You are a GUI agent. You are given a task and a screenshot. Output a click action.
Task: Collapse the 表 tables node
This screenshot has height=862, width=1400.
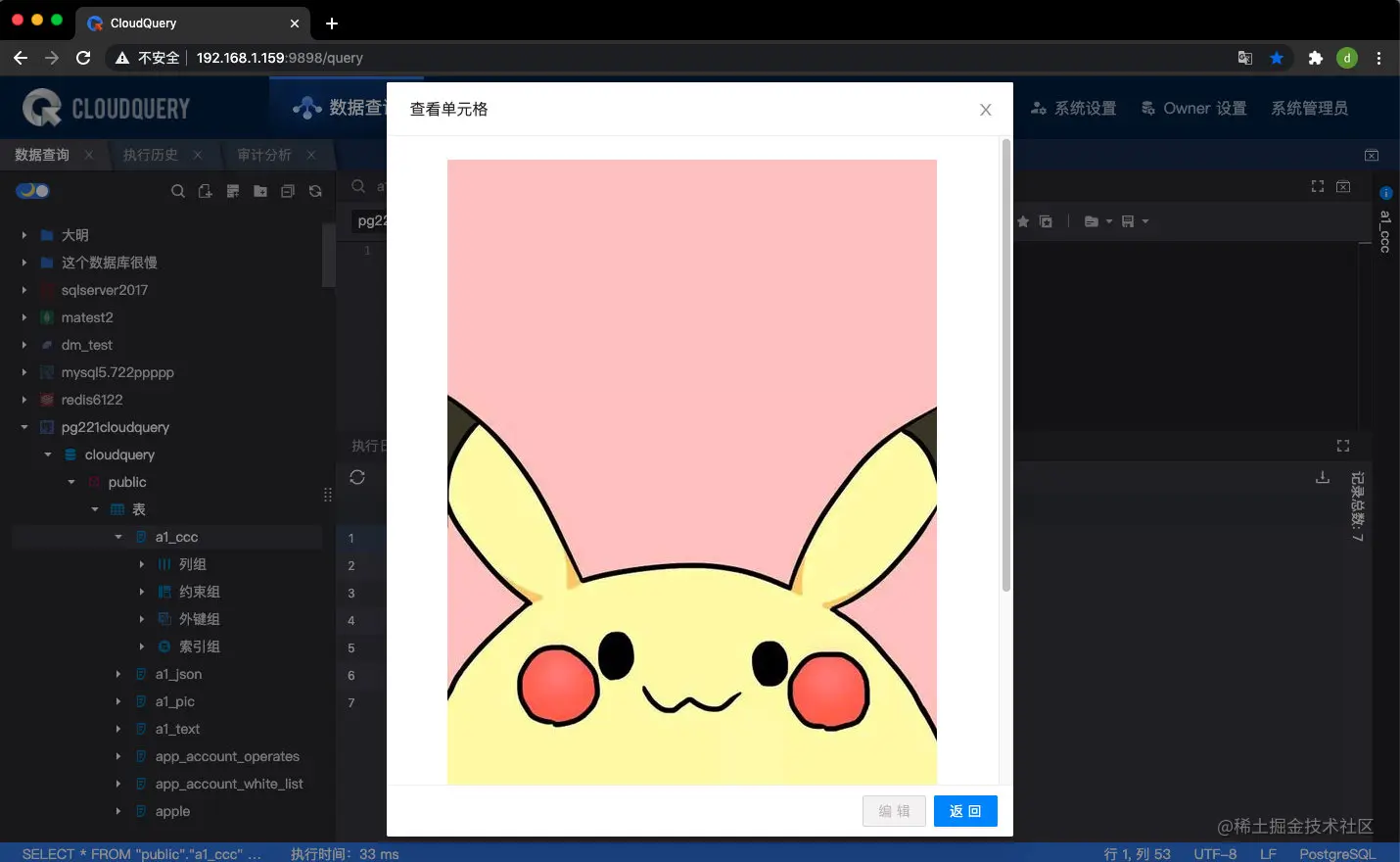click(x=95, y=509)
